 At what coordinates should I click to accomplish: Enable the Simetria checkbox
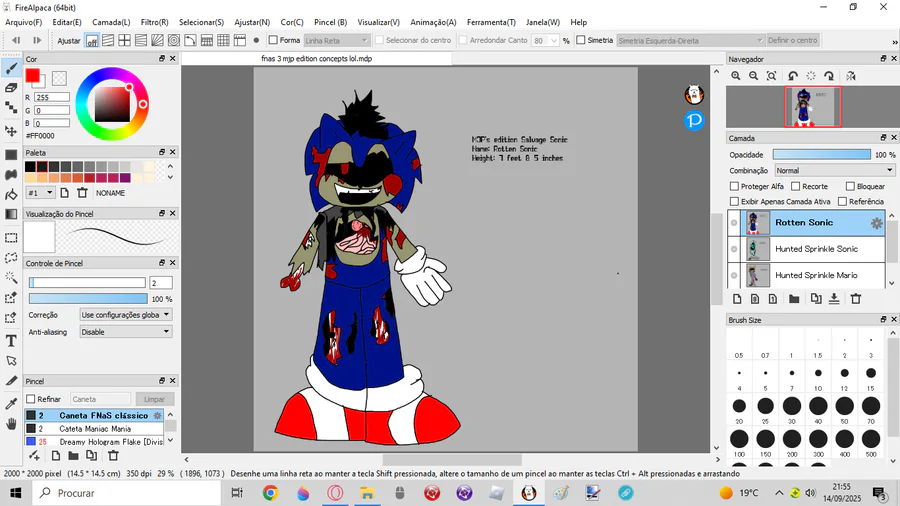[581, 40]
